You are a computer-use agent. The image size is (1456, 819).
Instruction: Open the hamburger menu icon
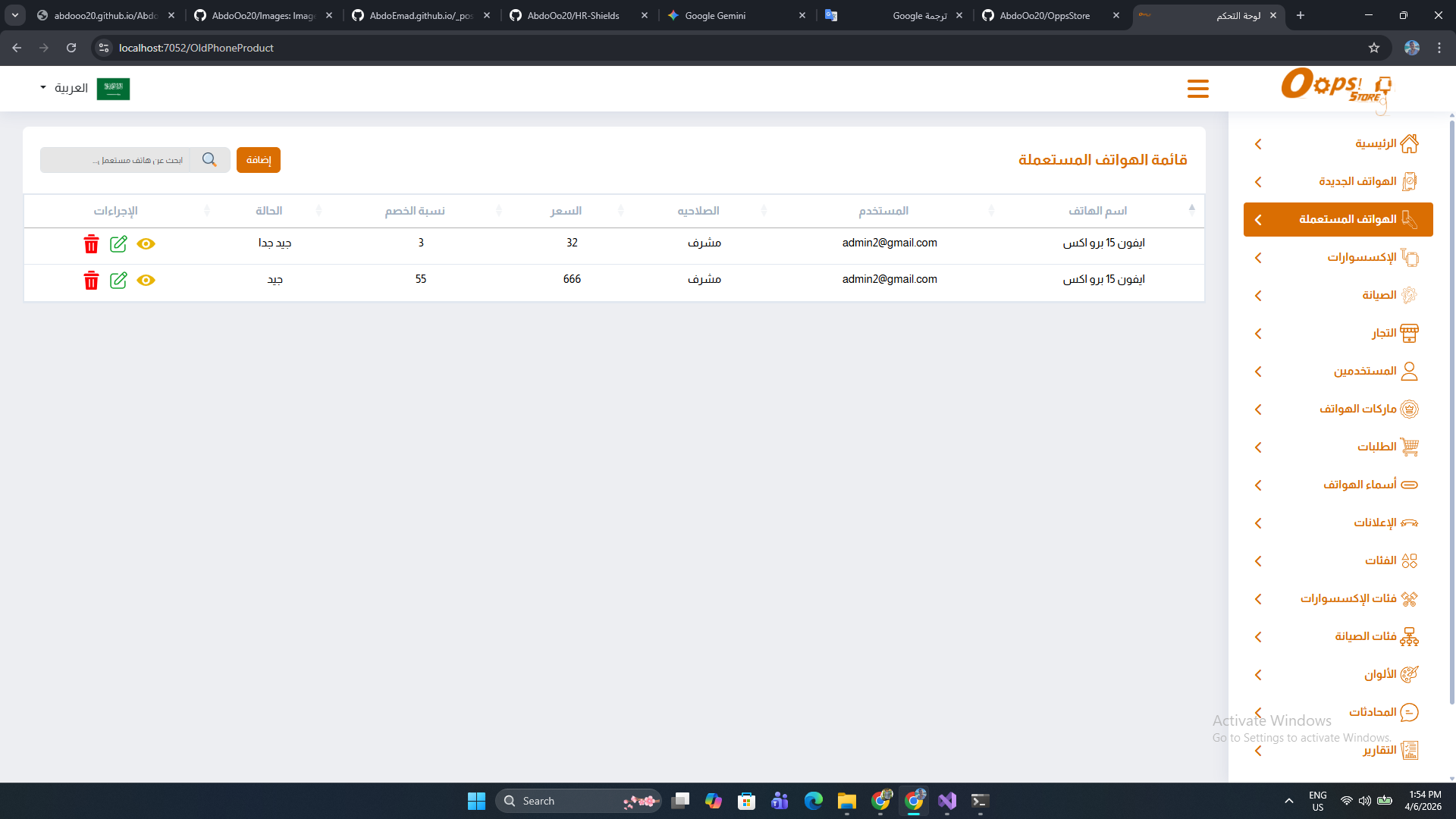(1197, 89)
